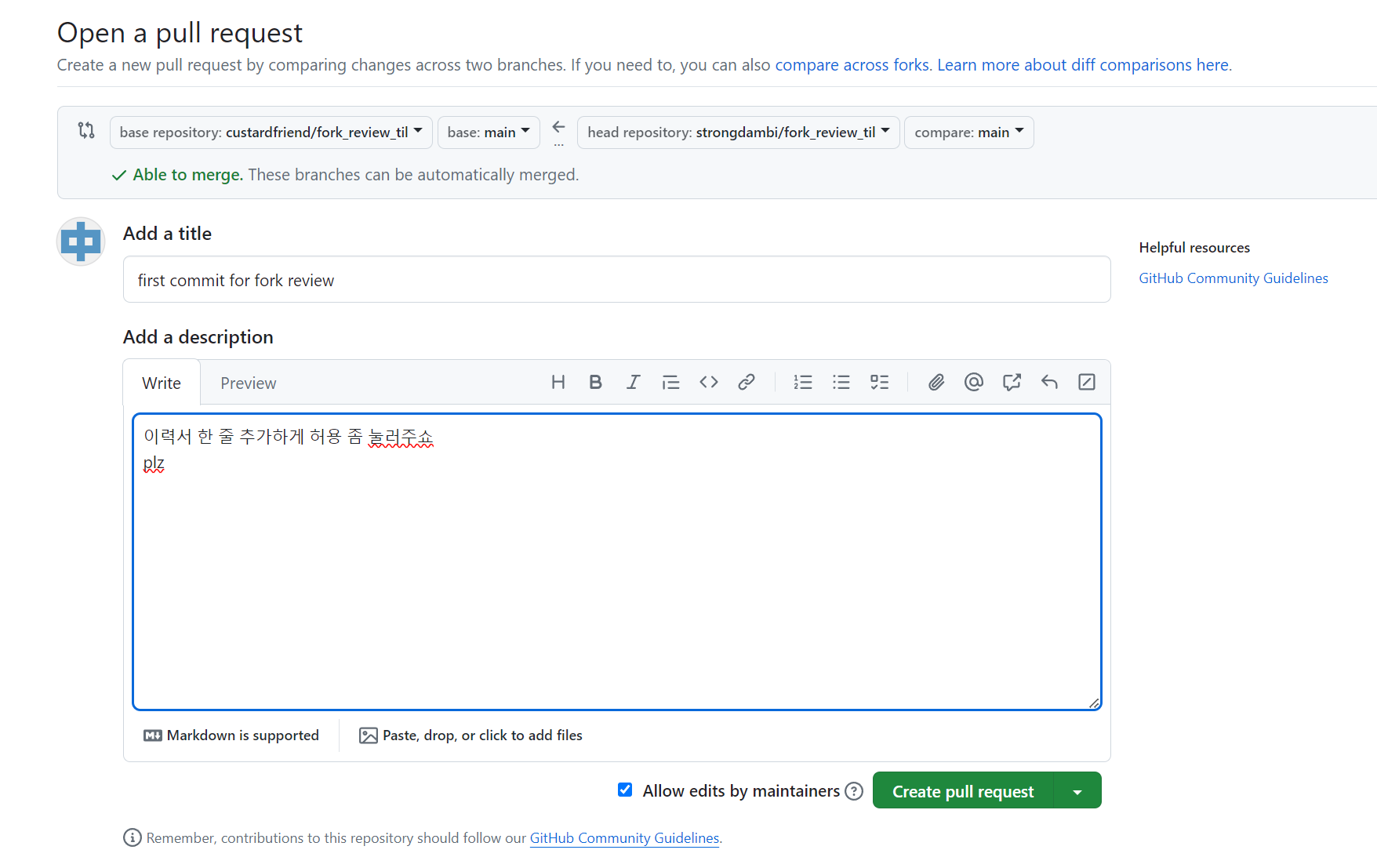The height and width of the screenshot is (868, 1377).
Task: Insert a saved reply arrow icon
Action: tap(1049, 382)
